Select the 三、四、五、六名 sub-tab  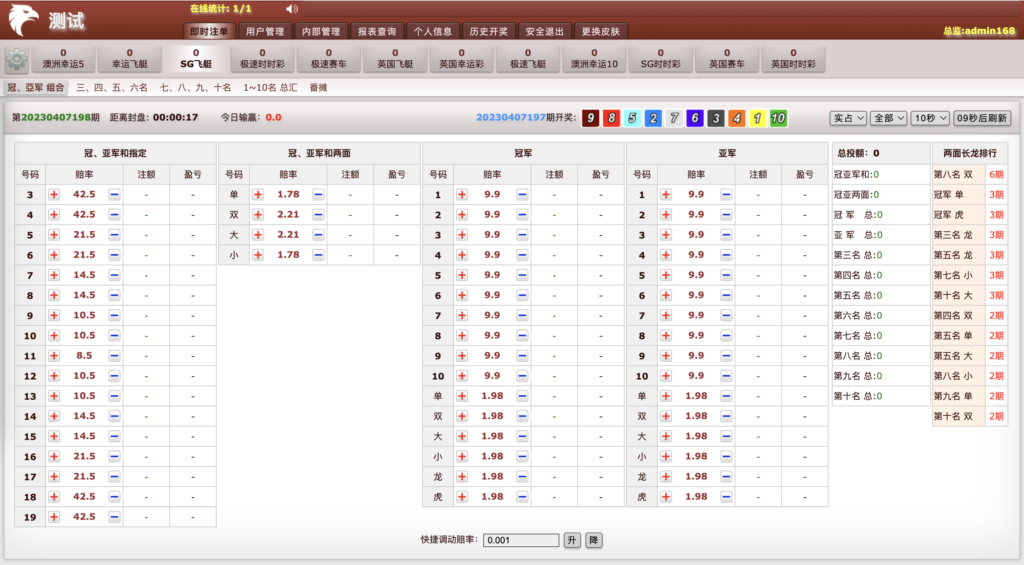pyautogui.click(x=112, y=88)
